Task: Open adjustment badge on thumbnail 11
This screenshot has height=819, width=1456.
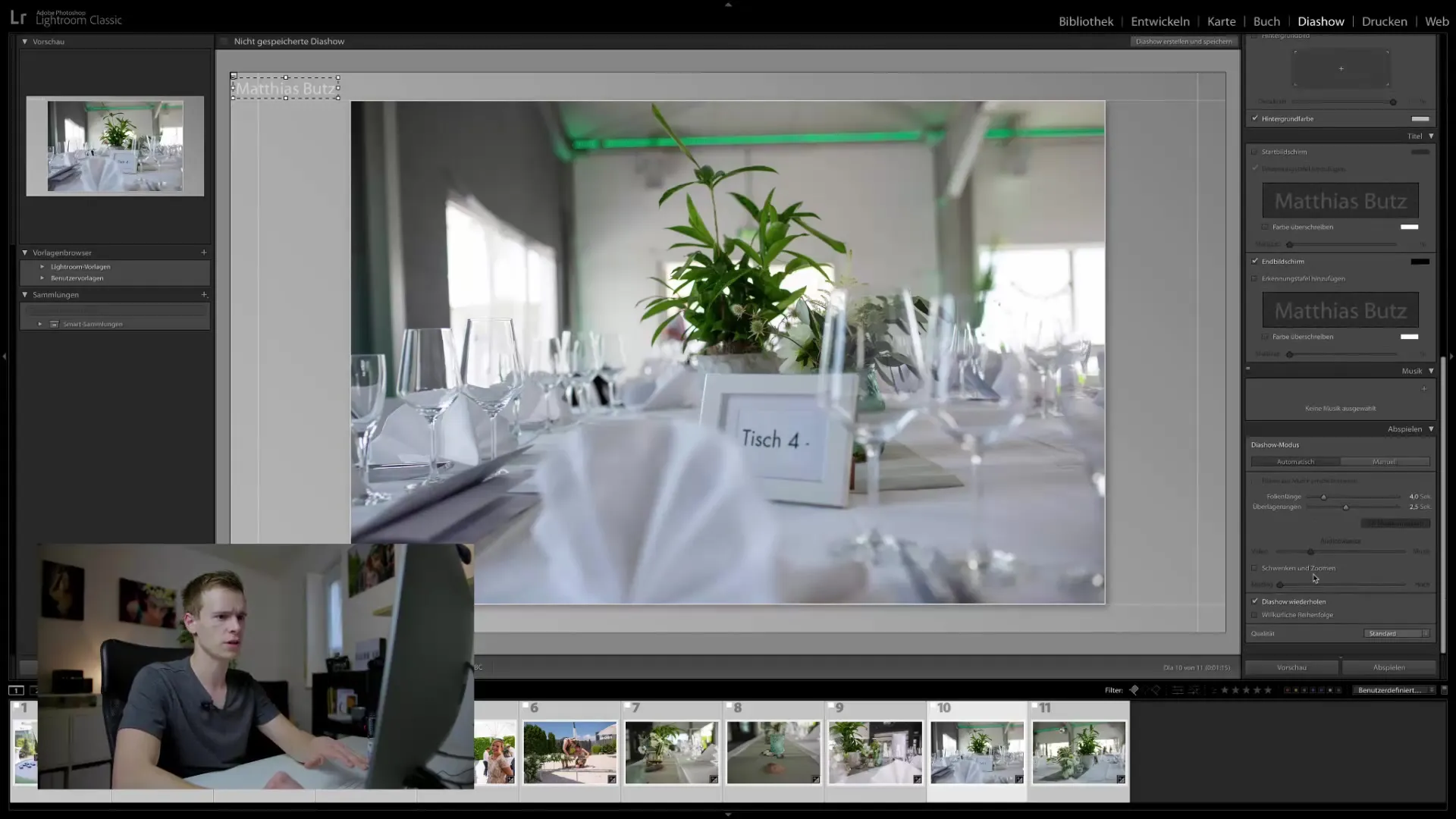Action: click(x=1120, y=779)
